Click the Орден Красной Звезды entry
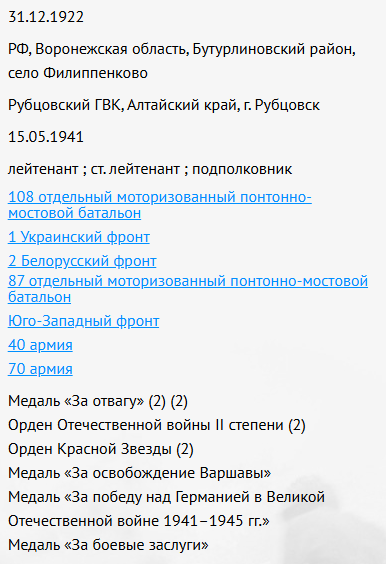 click(x=101, y=449)
